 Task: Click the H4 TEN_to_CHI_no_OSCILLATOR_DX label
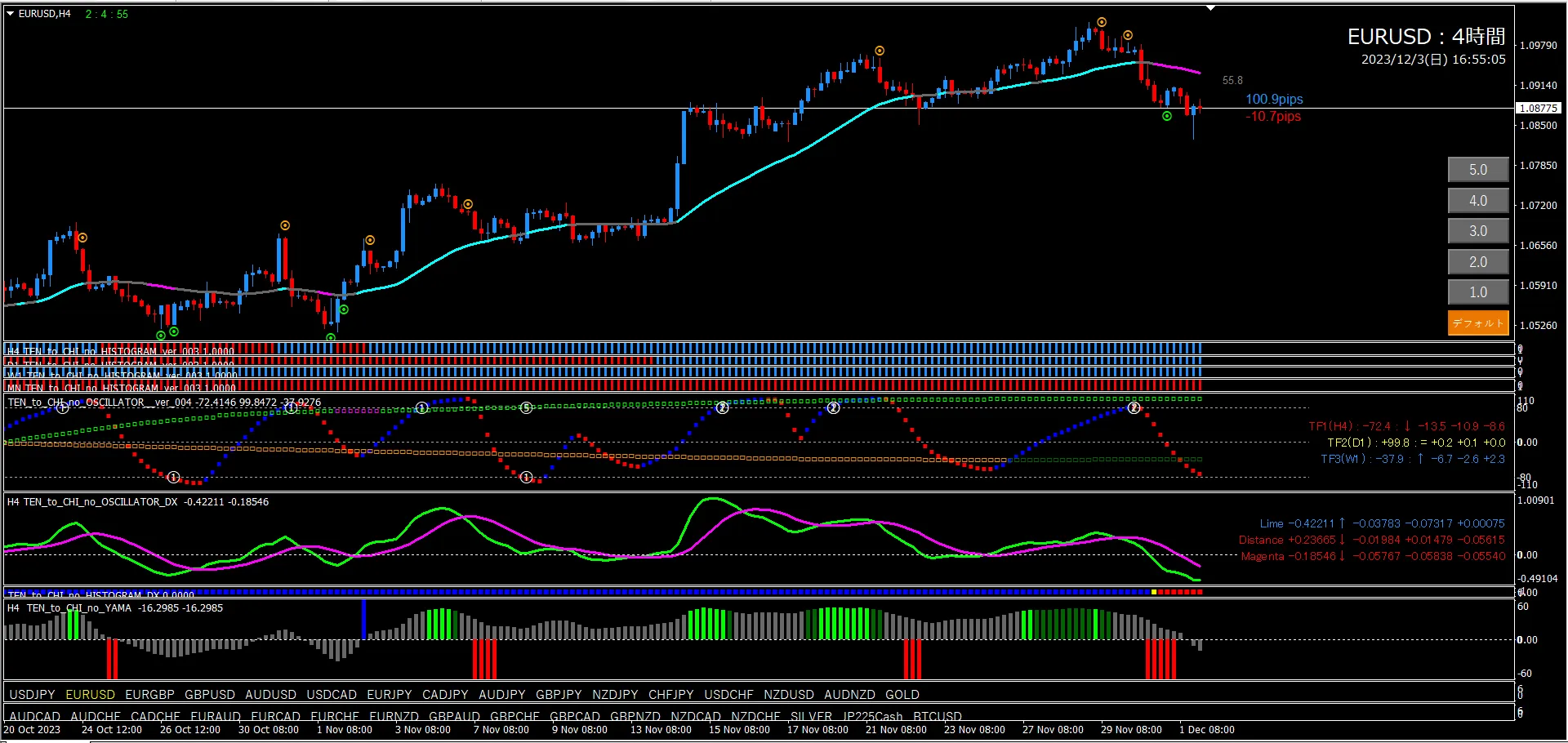click(138, 502)
